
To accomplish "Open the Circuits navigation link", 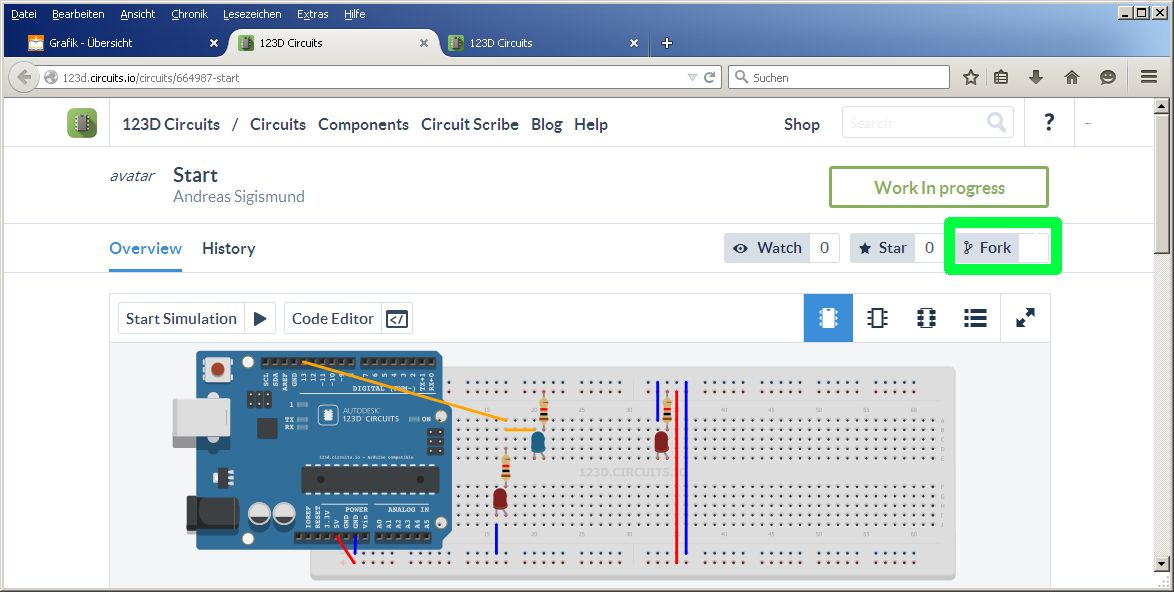I will [278, 124].
